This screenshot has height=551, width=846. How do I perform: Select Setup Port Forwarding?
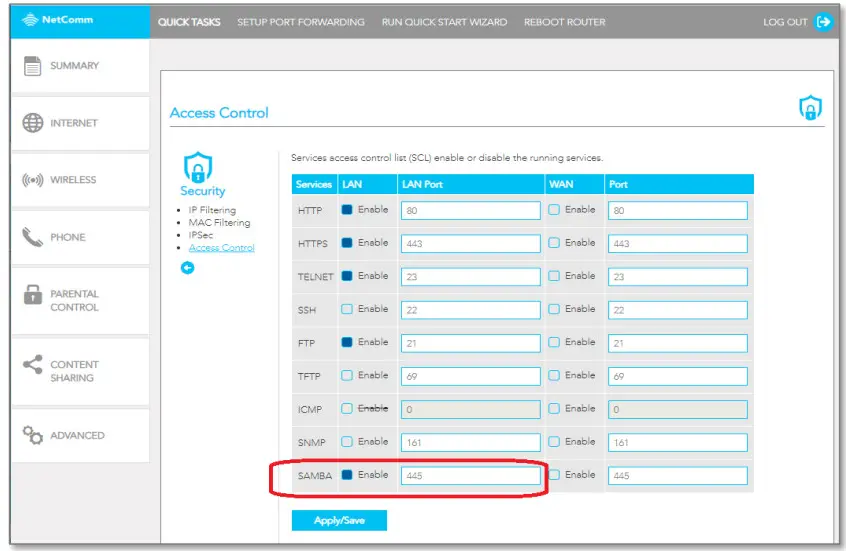click(x=301, y=22)
